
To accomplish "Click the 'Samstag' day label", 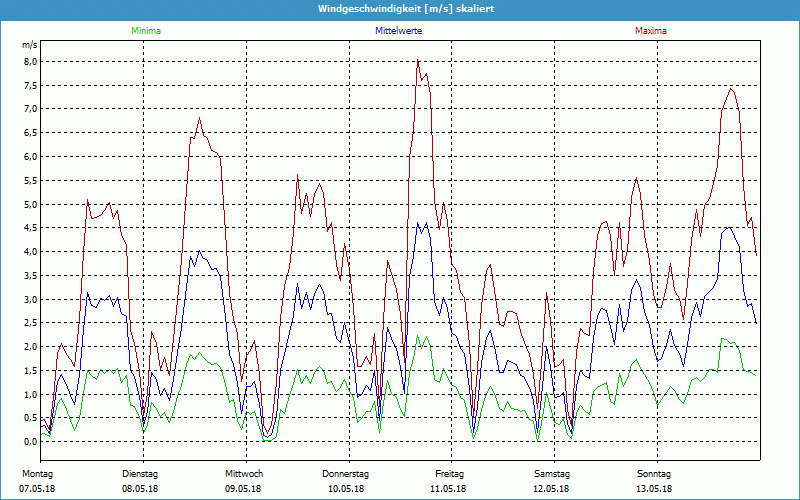I will click(x=552, y=474).
